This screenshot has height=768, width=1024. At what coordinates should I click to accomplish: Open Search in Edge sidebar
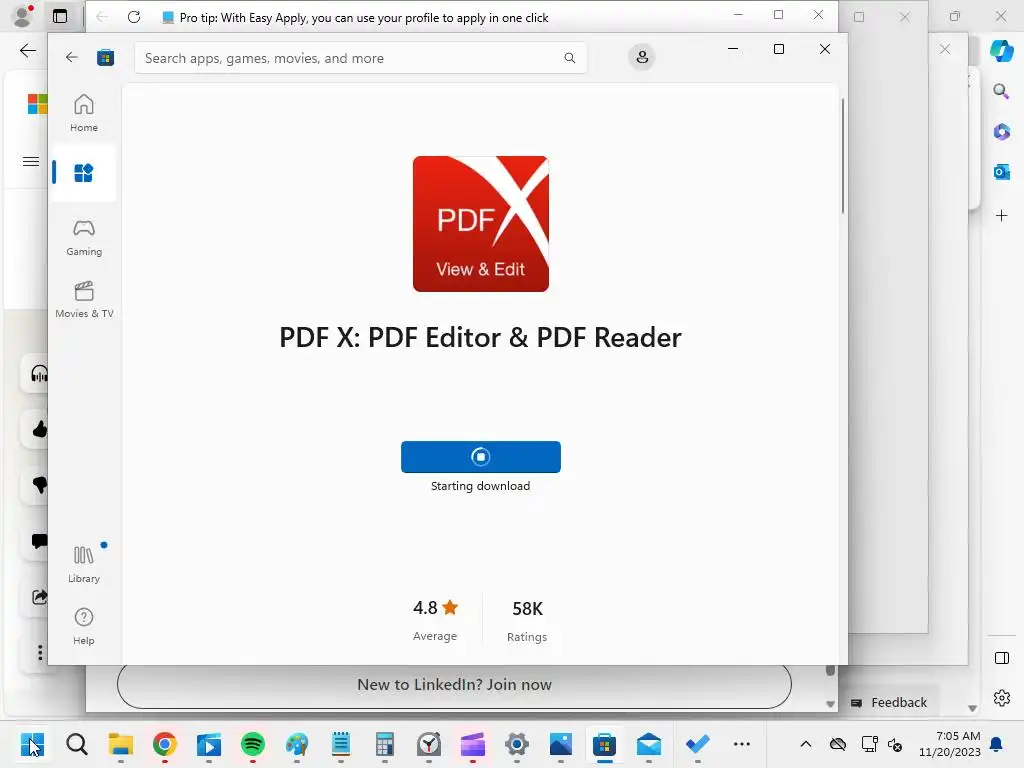click(x=1001, y=91)
